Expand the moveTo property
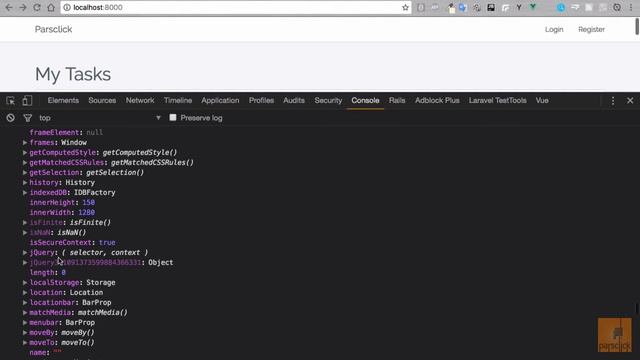The height and width of the screenshot is (360, 640). (x=25, y=342)
